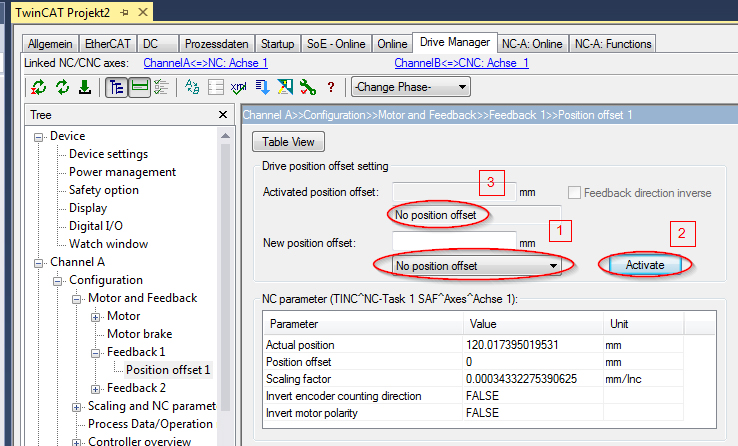Click the tree scrollbar up arrow
The image size is (738, 446).
point(225,135)
